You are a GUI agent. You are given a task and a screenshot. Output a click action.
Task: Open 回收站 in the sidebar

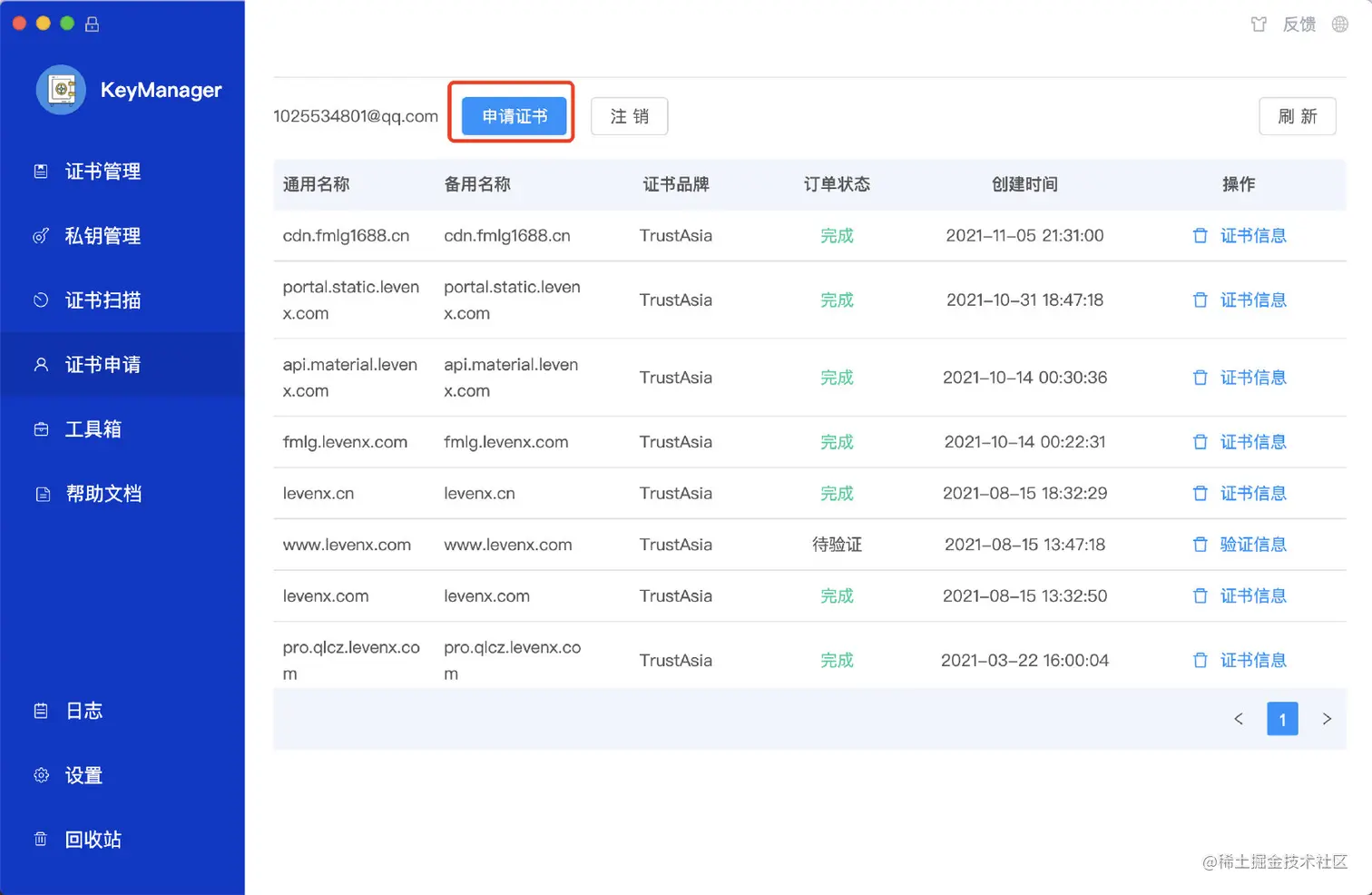(x=122, y=840)
